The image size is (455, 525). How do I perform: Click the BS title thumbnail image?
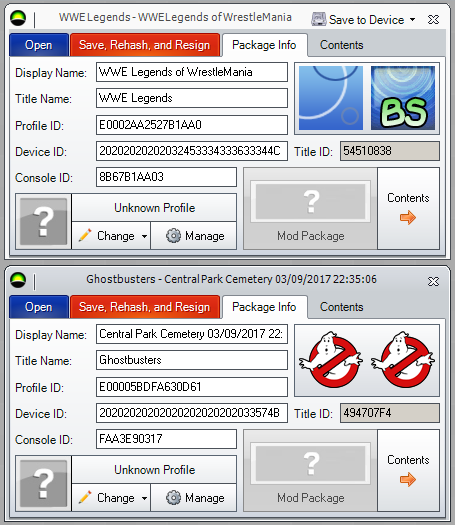(x=403, y=98)
